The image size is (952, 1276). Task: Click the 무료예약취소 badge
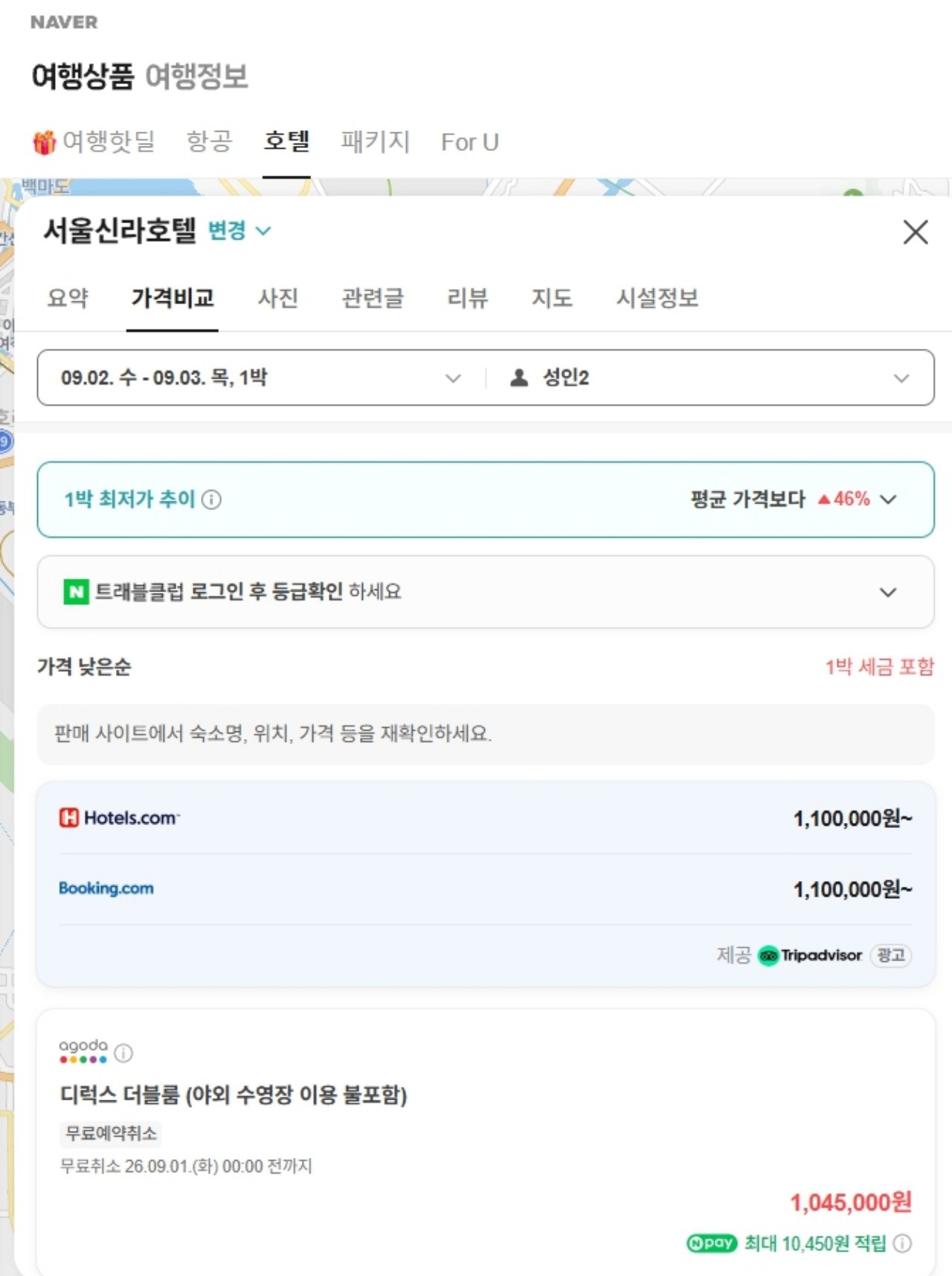pyautogui.click(x=111, y=1133)
